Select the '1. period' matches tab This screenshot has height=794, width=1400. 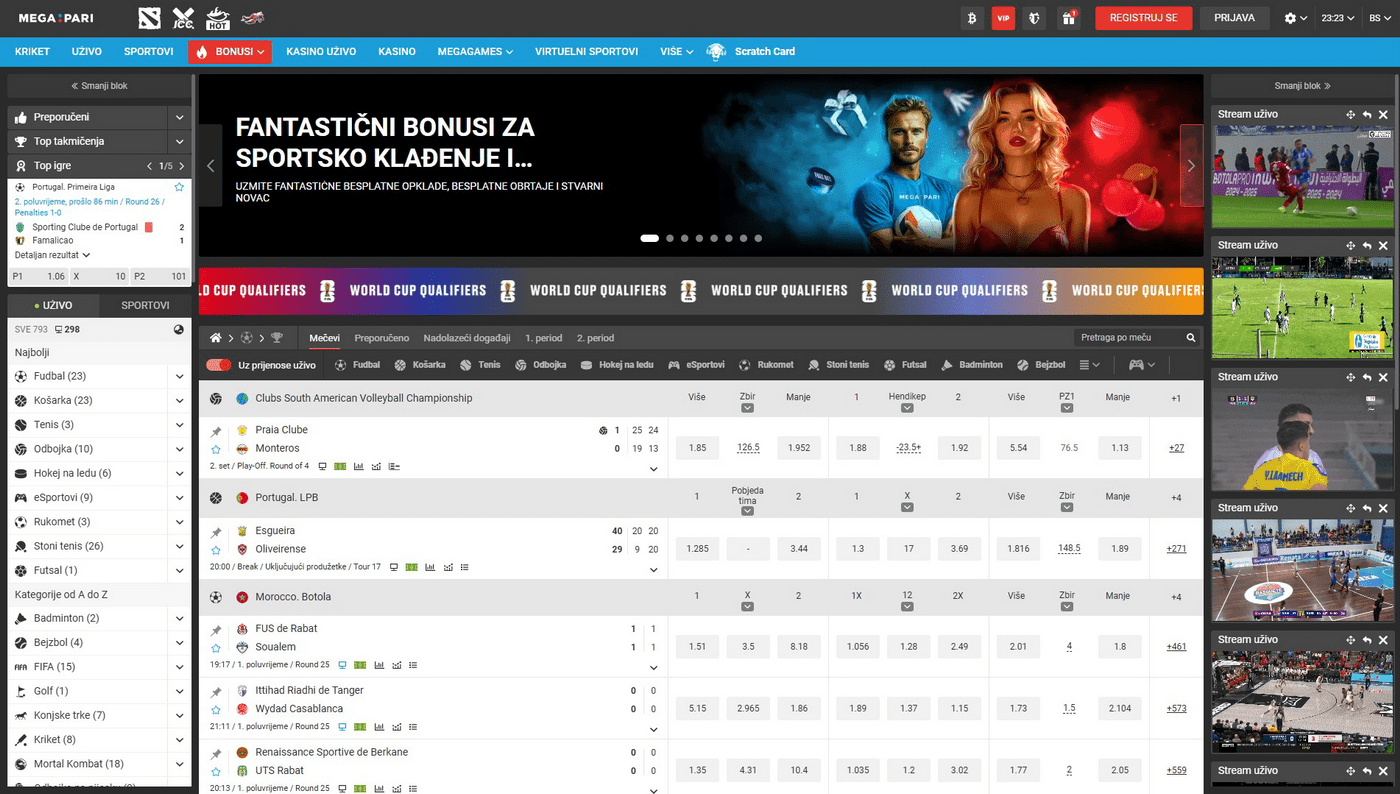point(543,338)
